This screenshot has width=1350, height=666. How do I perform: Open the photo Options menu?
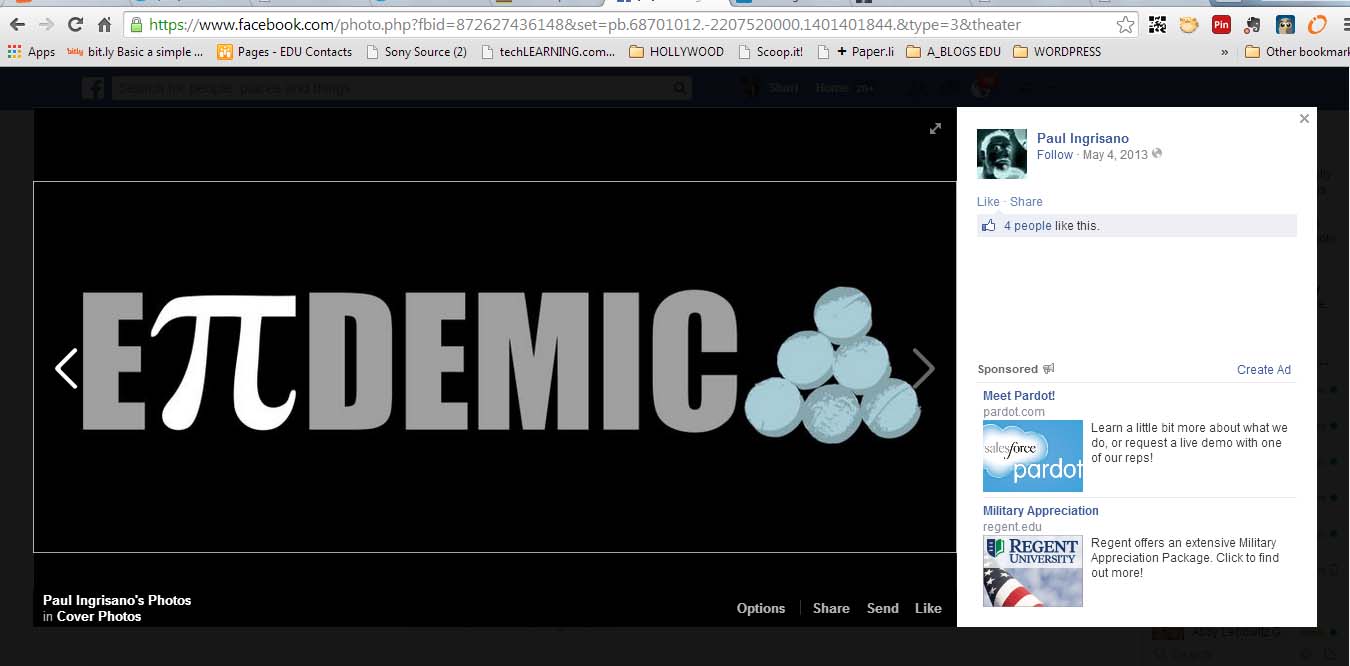(x=760, y=608)
